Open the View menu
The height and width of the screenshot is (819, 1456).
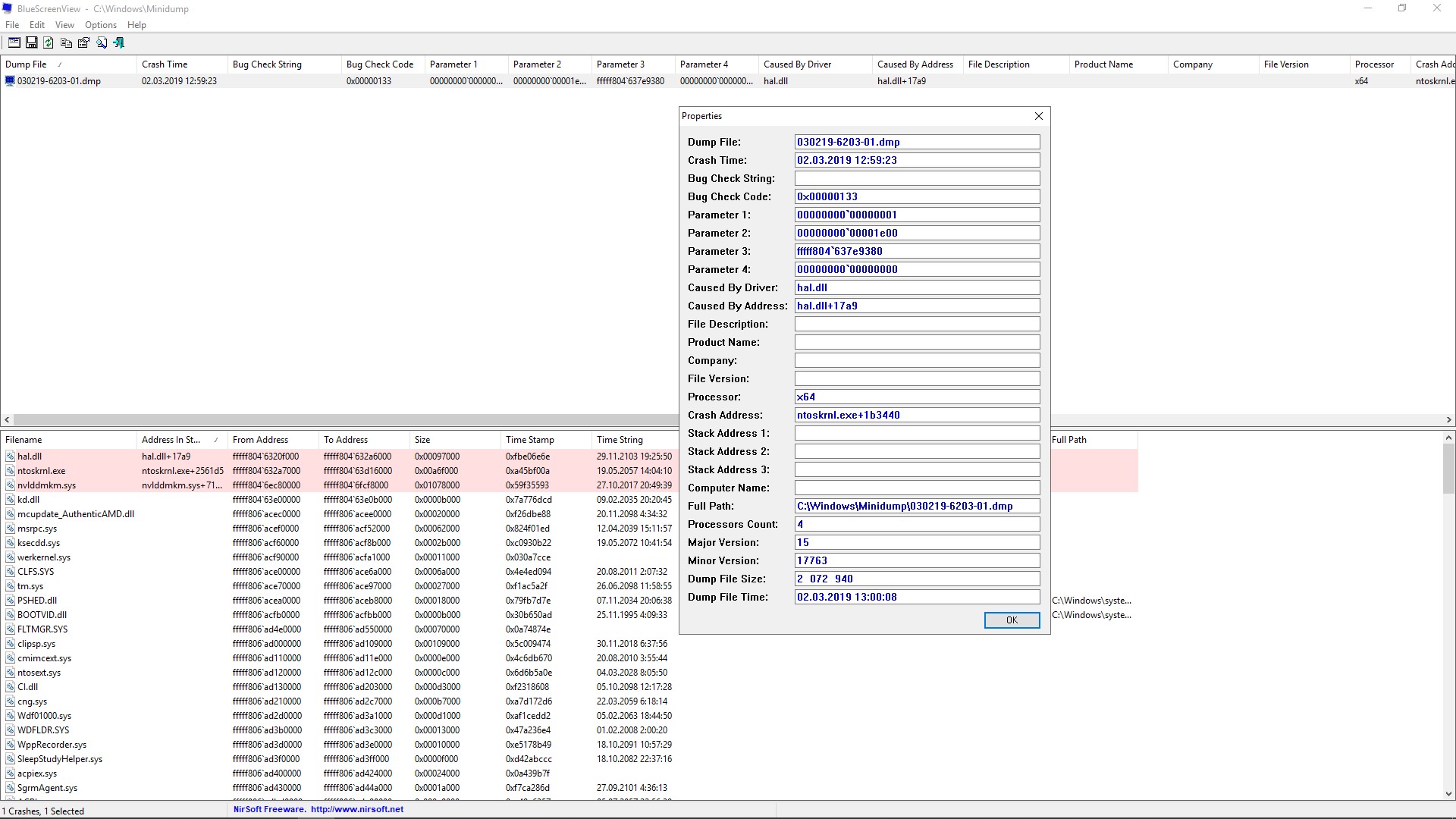(x=64, y=25)
